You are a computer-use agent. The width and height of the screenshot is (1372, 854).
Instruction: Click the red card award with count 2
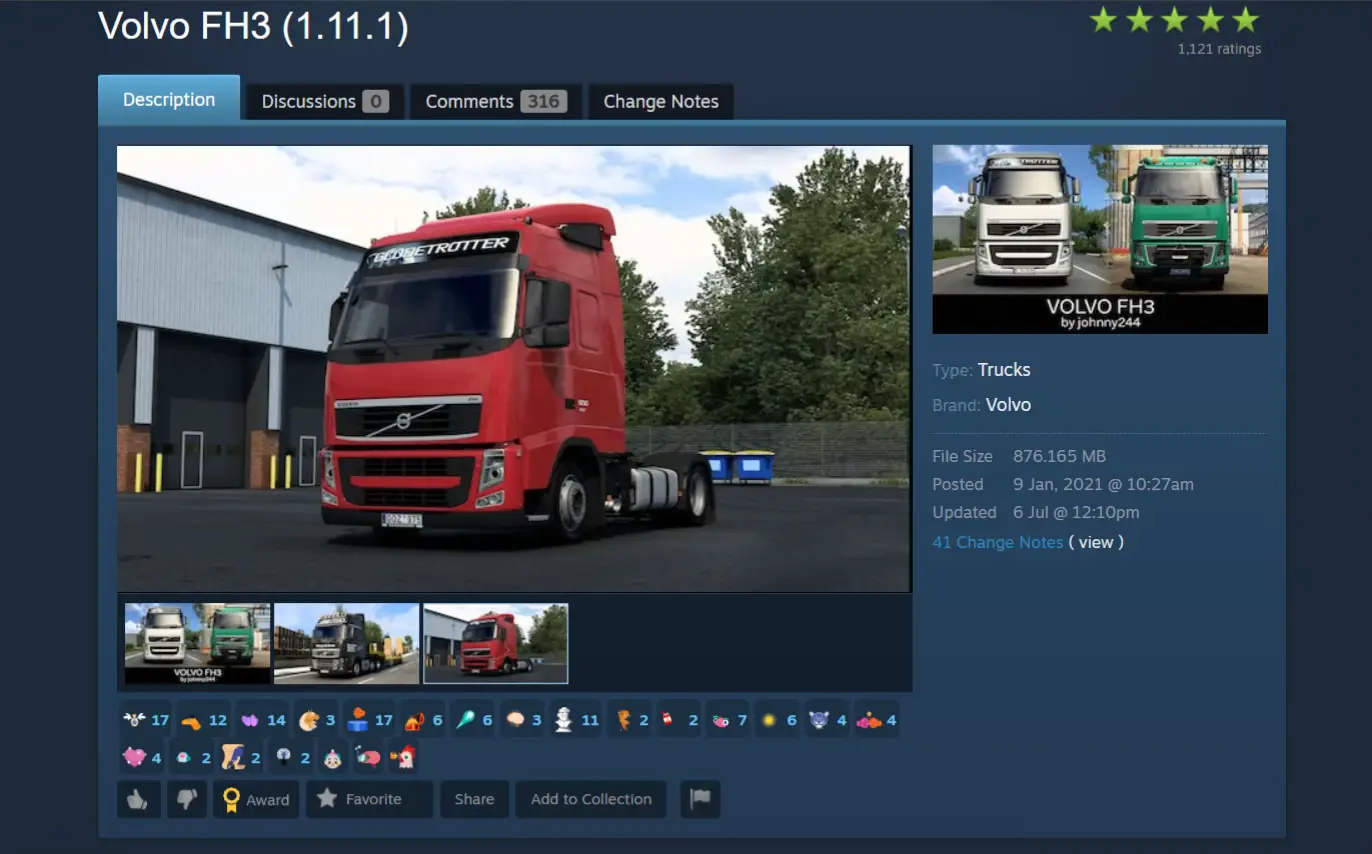[680, 719]
